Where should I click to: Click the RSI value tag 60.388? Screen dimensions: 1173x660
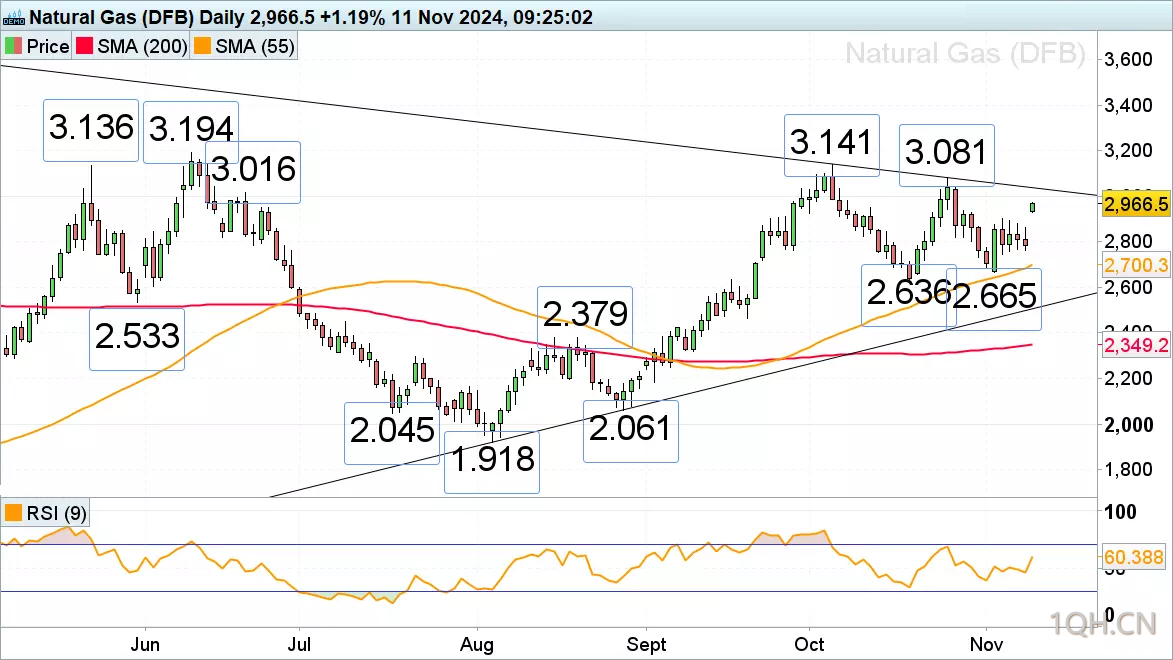1133,557
